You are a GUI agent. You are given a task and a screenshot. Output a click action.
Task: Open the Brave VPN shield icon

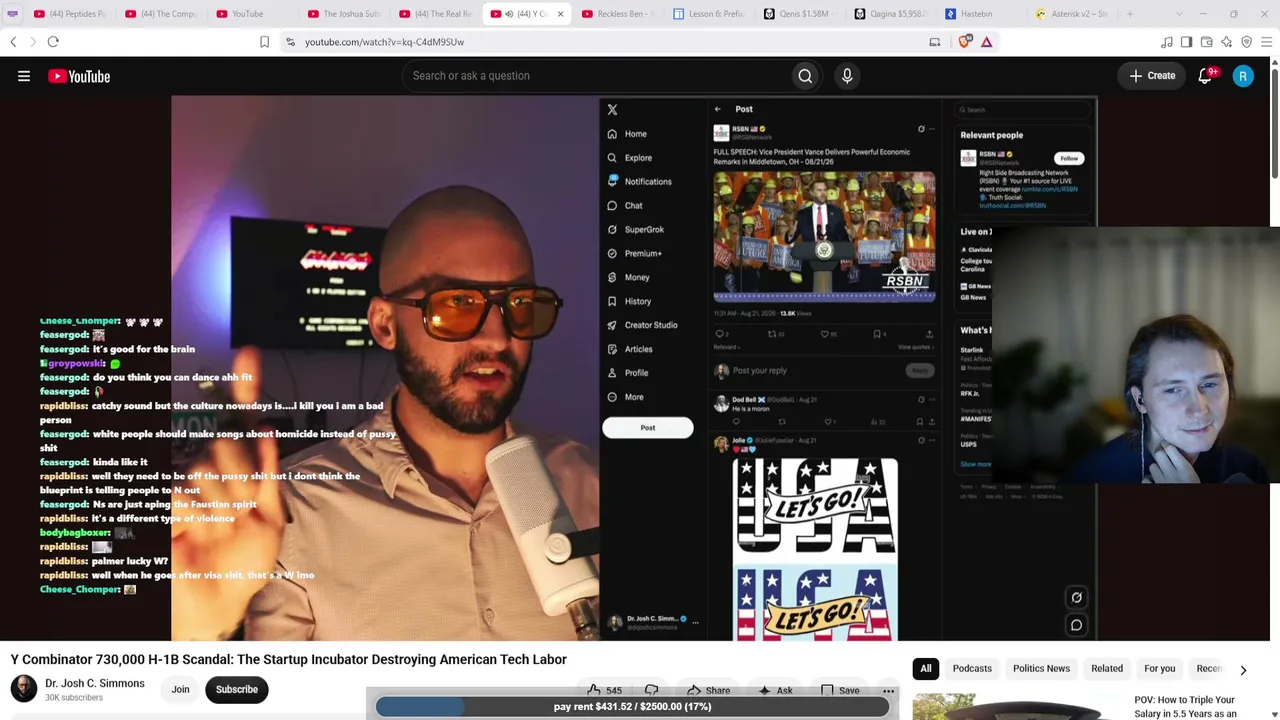pos(1246,42)
